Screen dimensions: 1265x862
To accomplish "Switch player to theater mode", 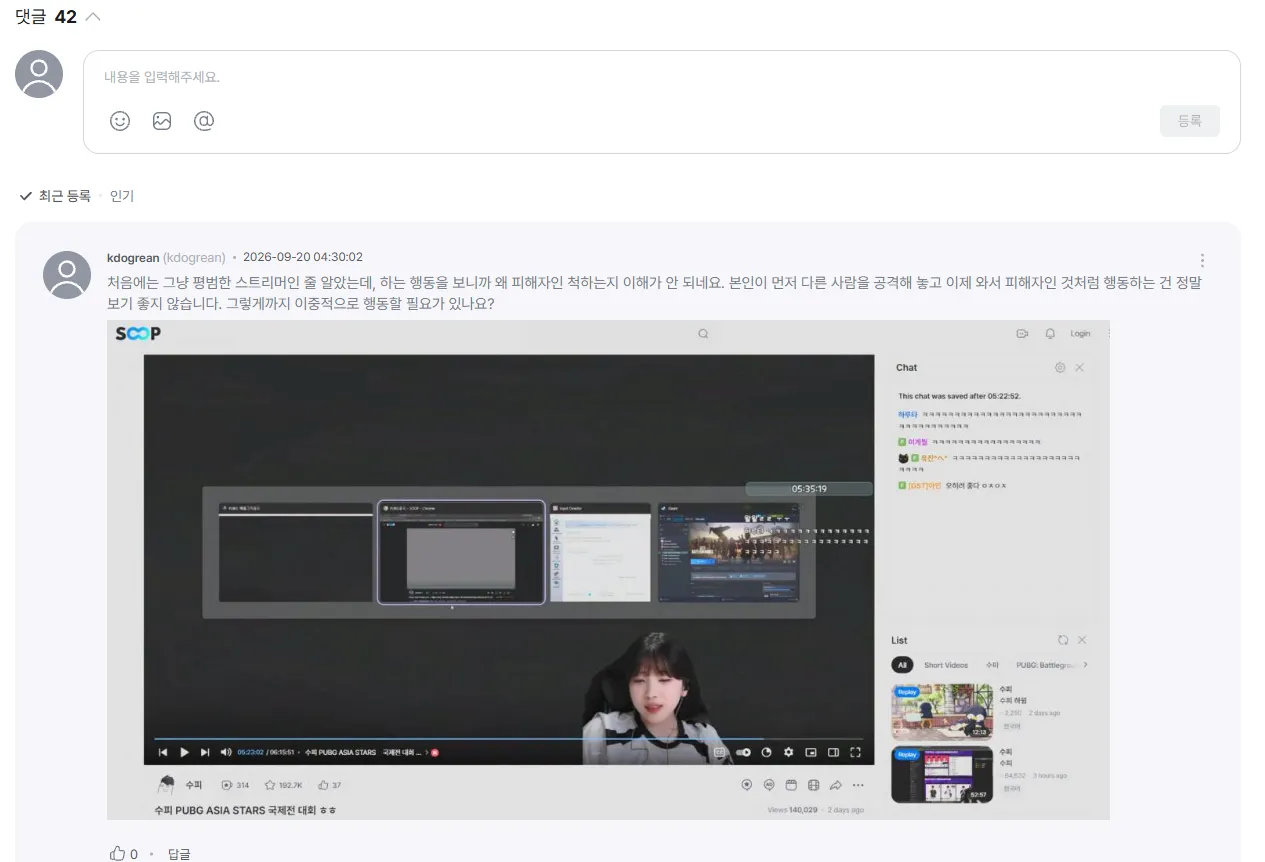I will pos(833,752).
